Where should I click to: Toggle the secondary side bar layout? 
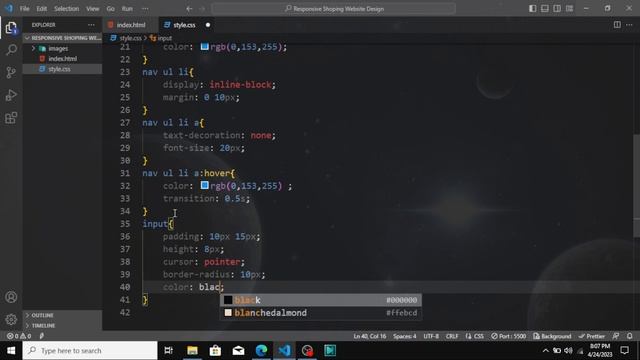(557, 9)
